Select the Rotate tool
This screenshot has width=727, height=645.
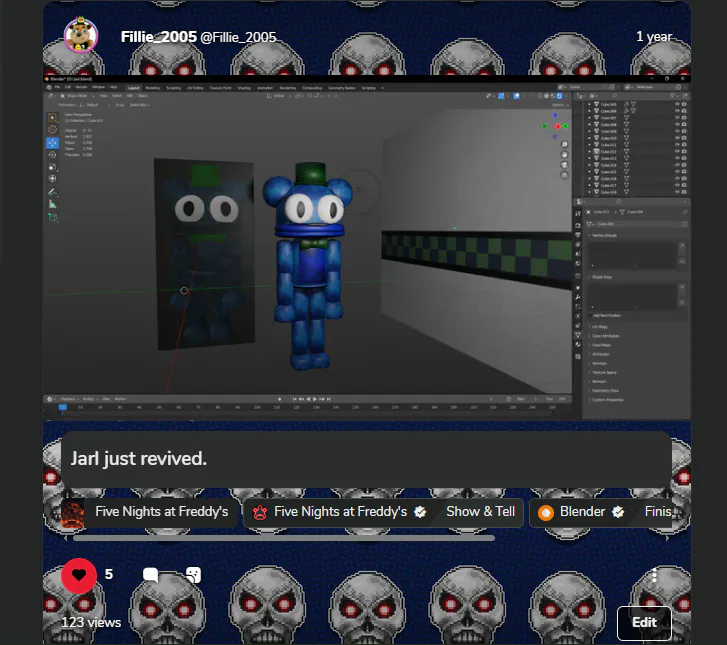point(52,155)
